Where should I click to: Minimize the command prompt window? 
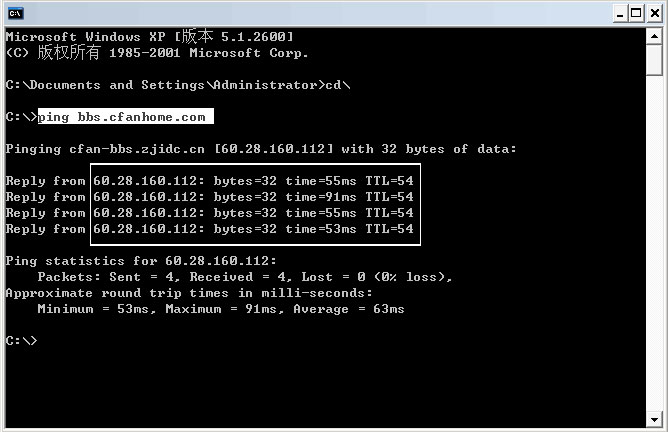(x=620, y=13)
